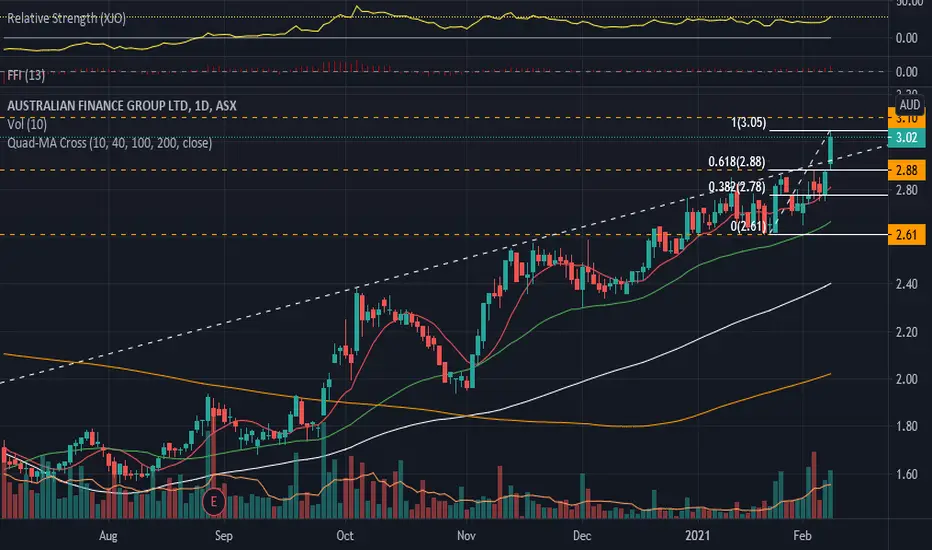Image resolution: width=932 pixels, height=550 pixels.
Task: Select the Fibonacci 0.382(2.78) level label
Action: click(x=736, y=187)
